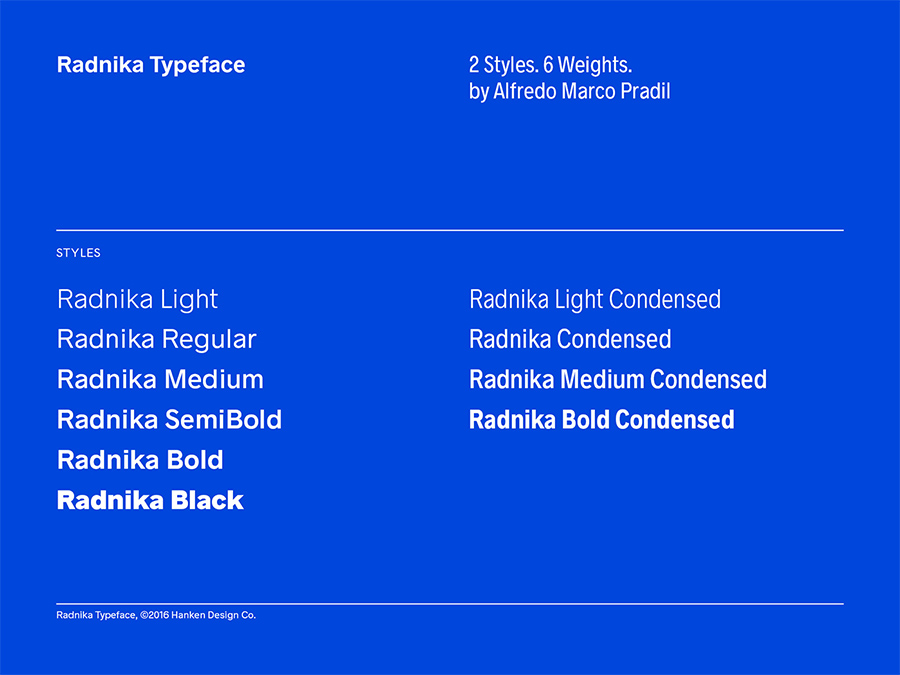Click the footer copyright Hanken Design Co. text
The height and width of the screenshot is (675, 900).
pos(156,615)
